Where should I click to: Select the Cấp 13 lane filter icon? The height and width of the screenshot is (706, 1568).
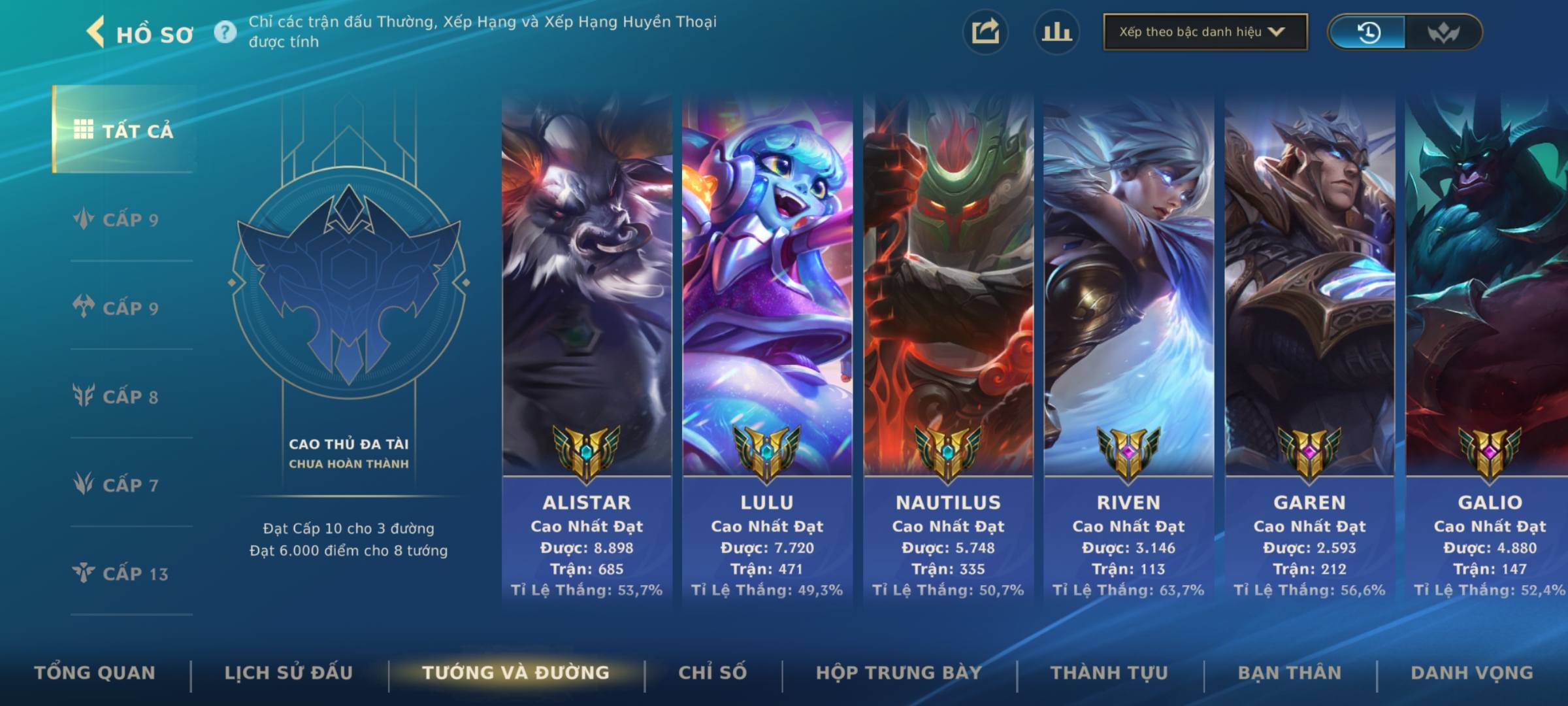[x=84, y=573]
